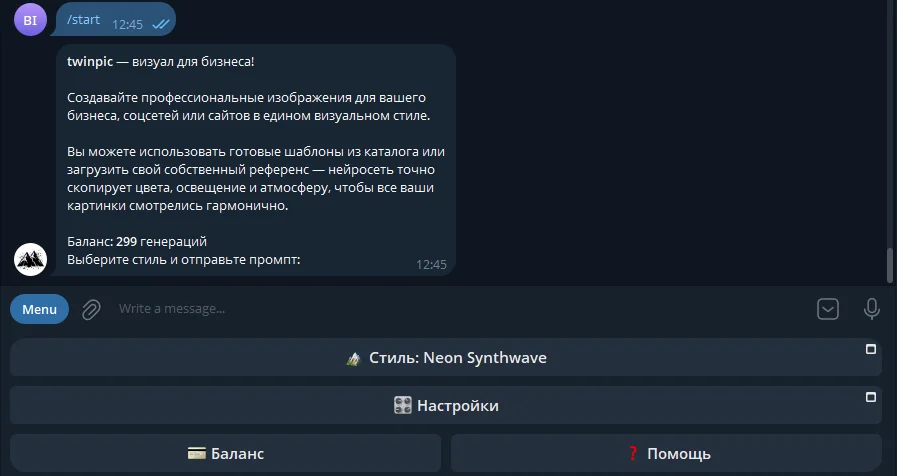
Task: Click the mountain emoji on Стиль button
Action: [354, 359]
